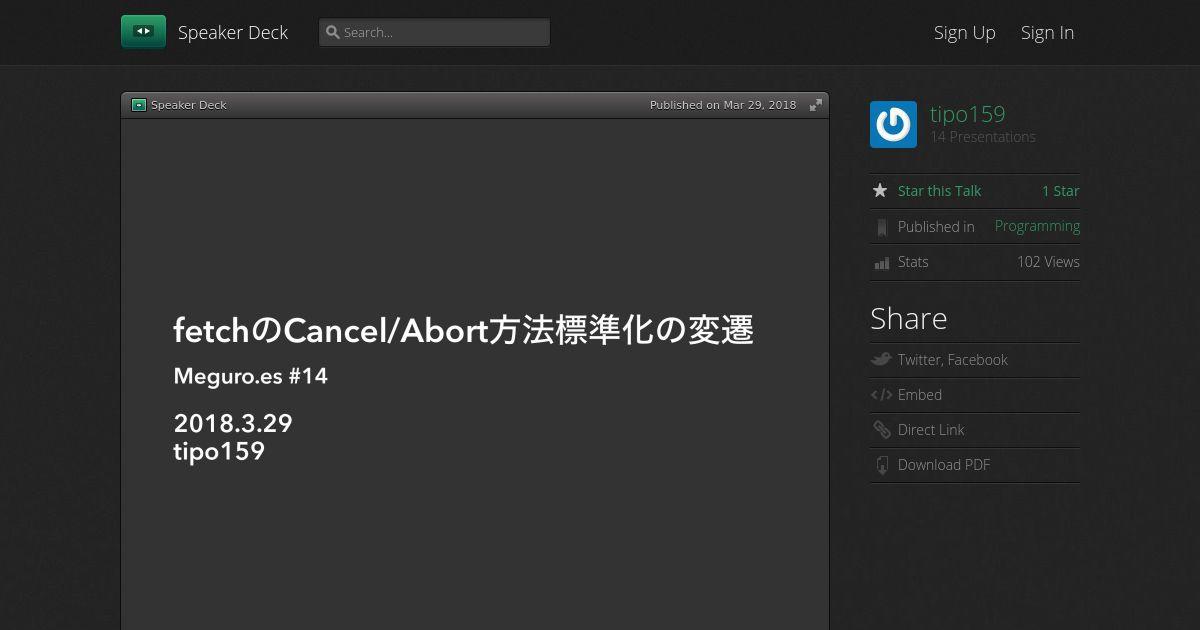Click the '14 Presentations' text
The height and width of the screenshot is (630, 1200).
pyautogui.click(x=983, y=137)
